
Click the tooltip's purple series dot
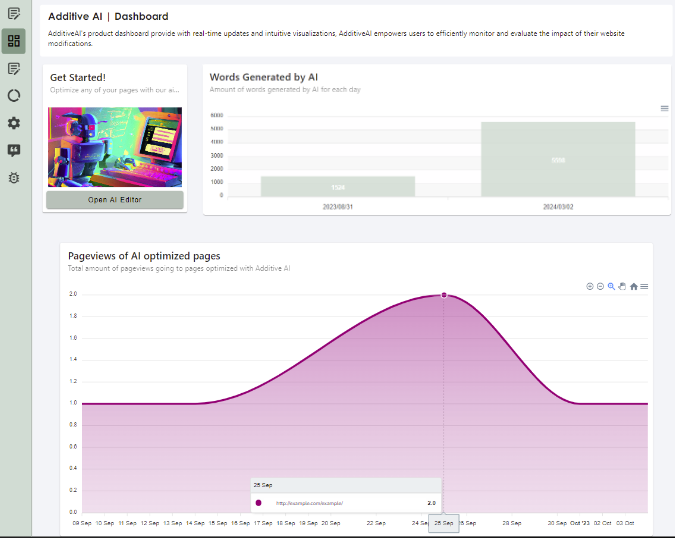pyautogui.click(x=258, y=503)
